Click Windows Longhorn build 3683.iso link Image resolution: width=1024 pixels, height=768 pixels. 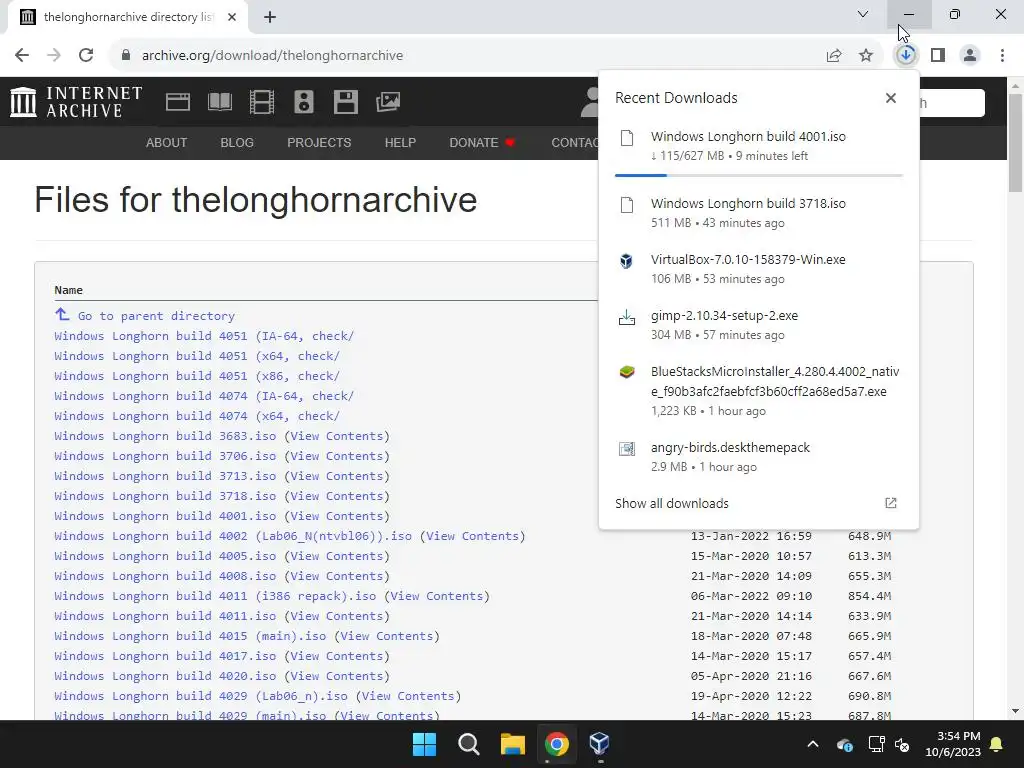(x=165, y=436)
